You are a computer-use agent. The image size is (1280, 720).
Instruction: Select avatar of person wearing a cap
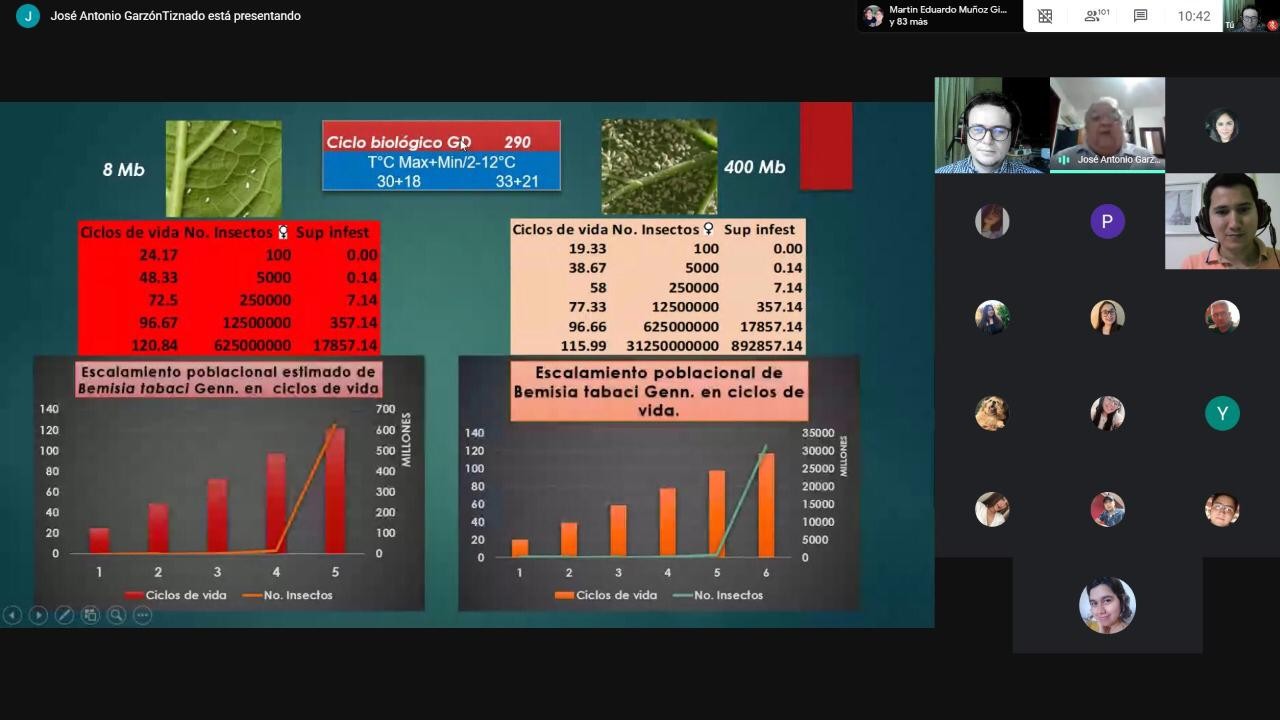pos(1107,509)
